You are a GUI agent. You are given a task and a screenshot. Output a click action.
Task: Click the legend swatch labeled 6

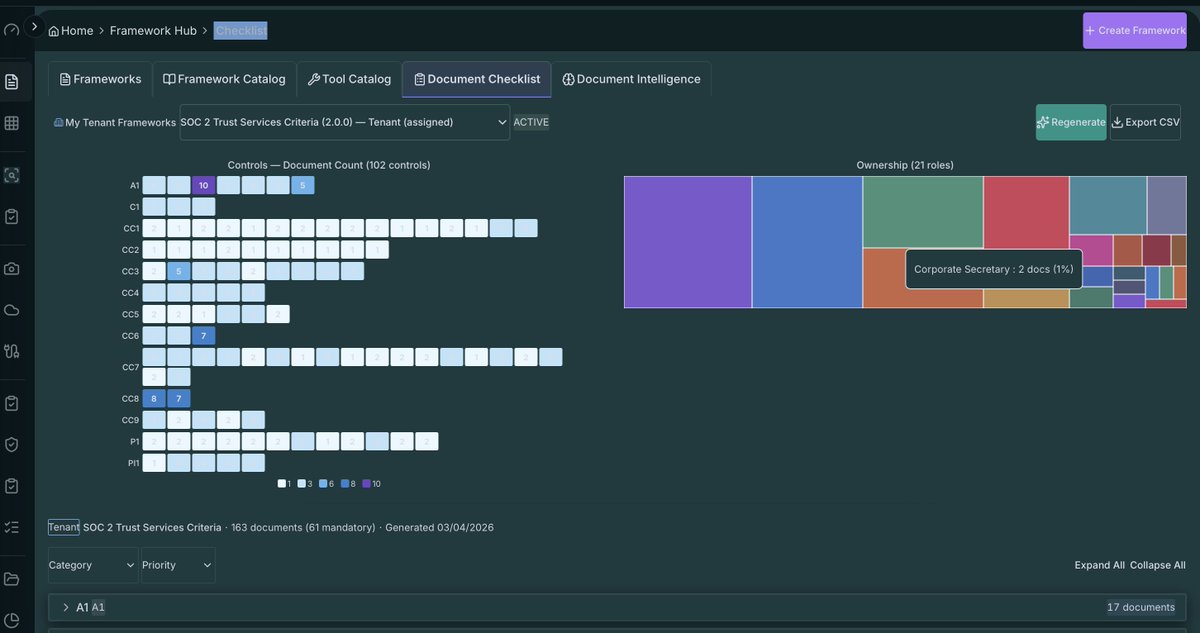(323, 484)
